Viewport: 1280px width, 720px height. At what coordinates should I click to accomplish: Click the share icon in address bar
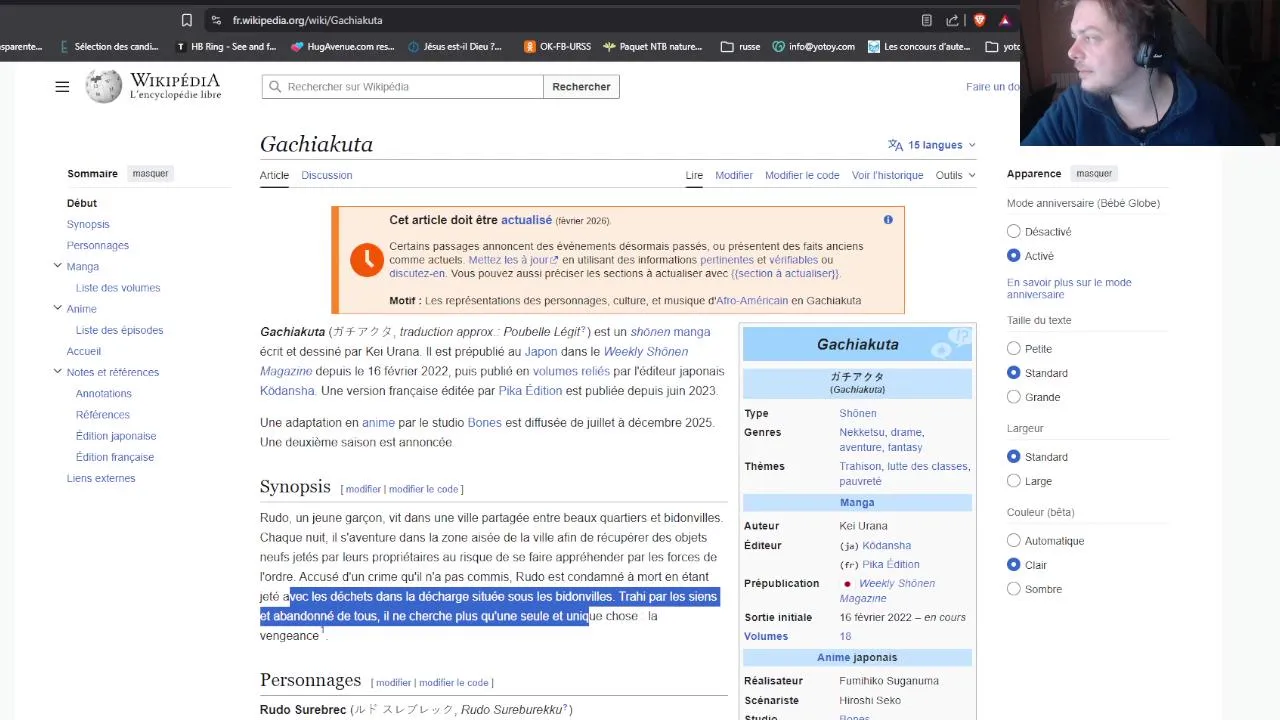(952, 20)
